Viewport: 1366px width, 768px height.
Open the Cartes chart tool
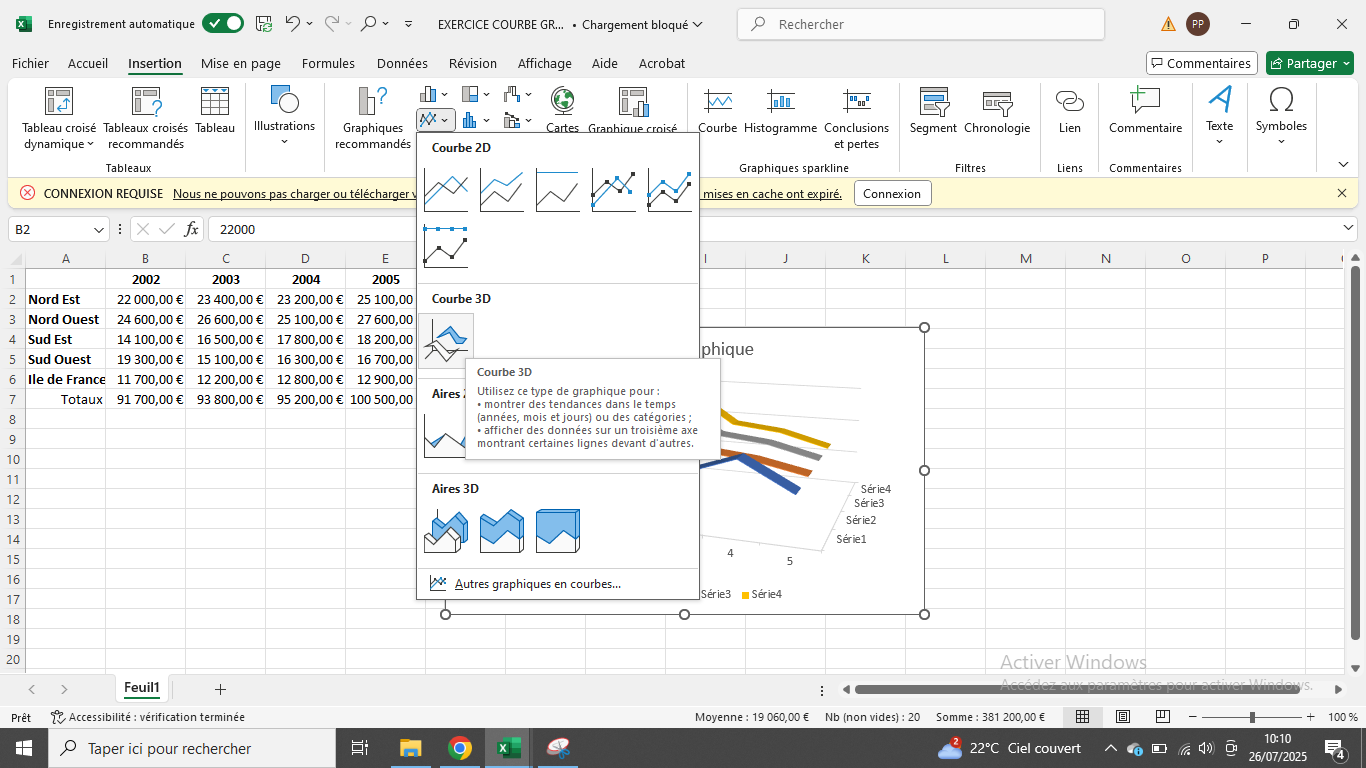[x=563, y=110]
